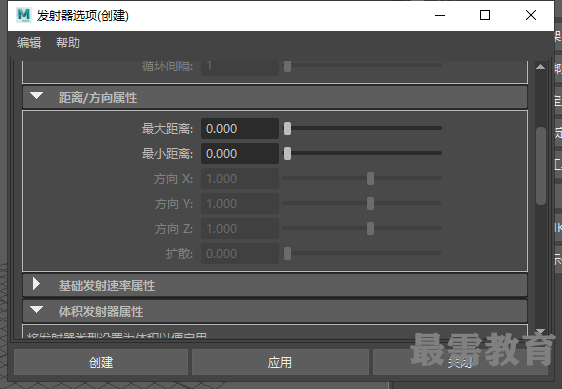Click the scrollbar down arrow
562x389 pixels.
tap(540, 331)
